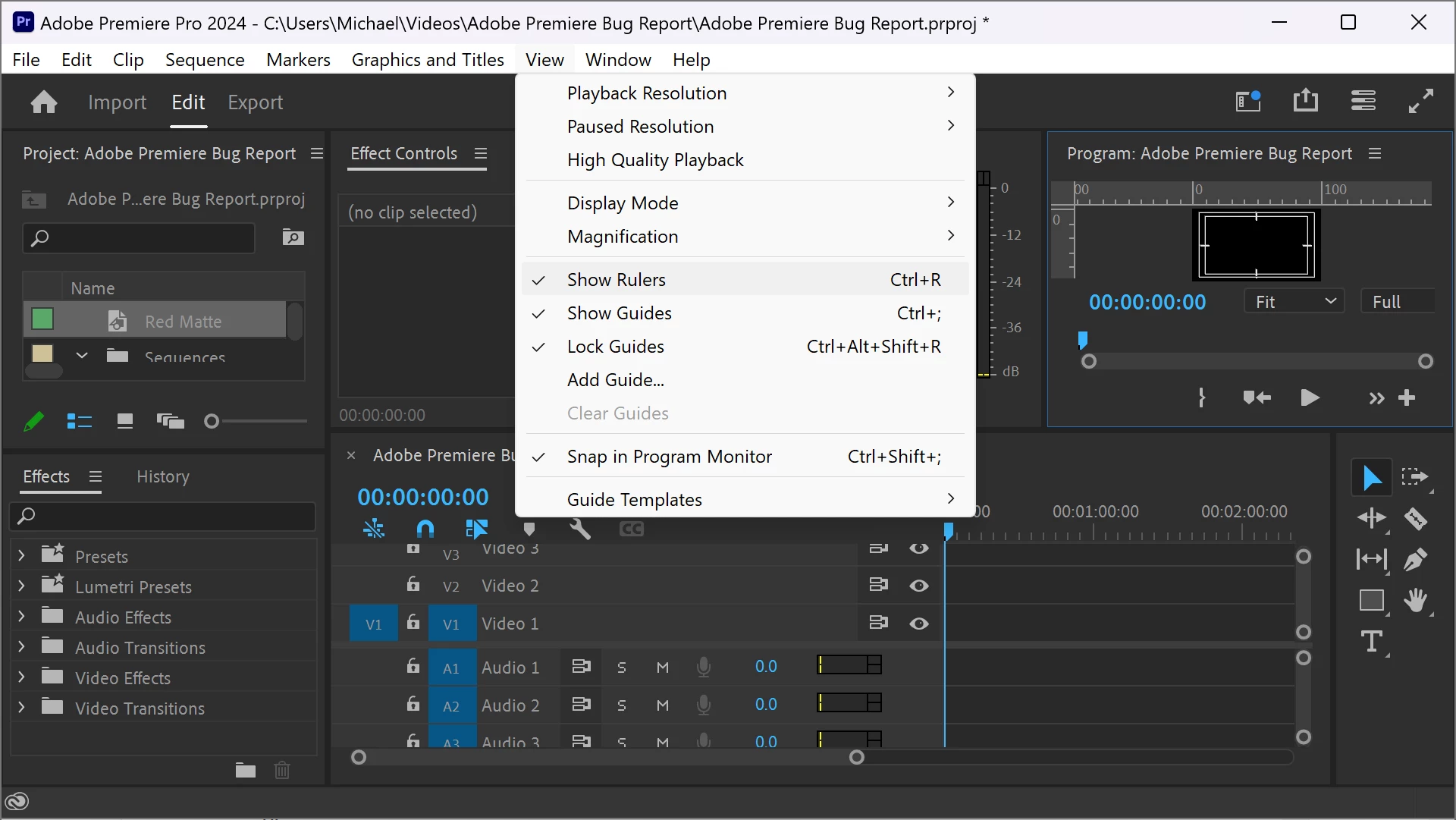Select the Razor tool

1415,518
